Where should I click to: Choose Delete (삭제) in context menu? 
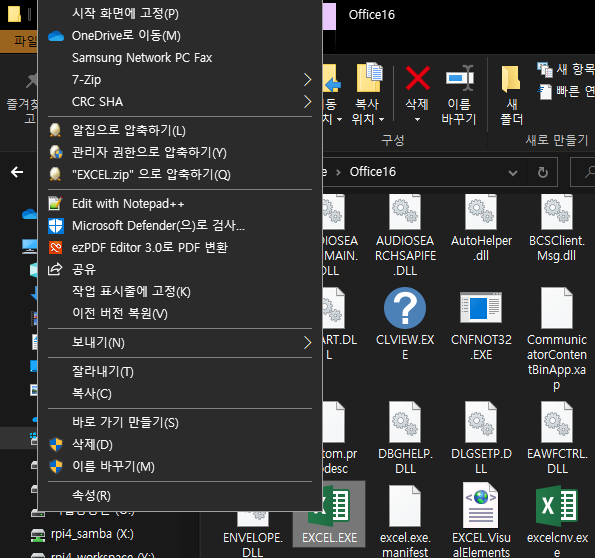coord(180,445)
